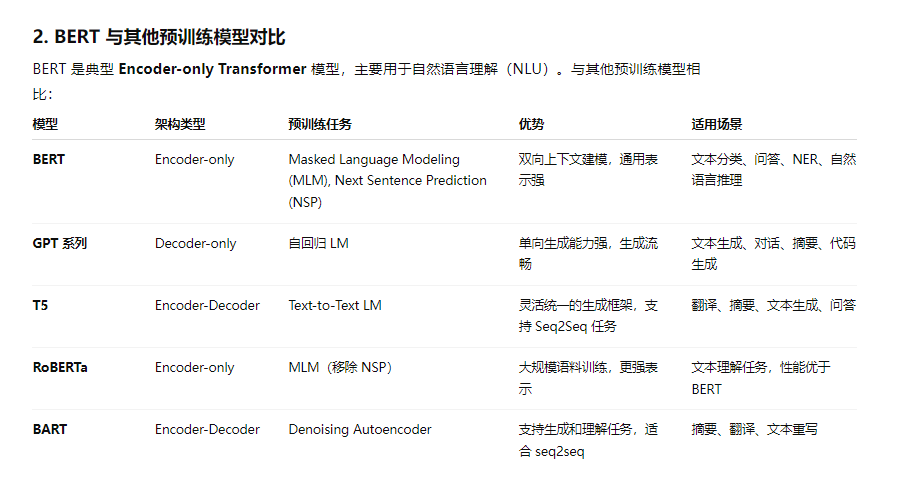Click the "自回归 LM" cell

point(319,243)
